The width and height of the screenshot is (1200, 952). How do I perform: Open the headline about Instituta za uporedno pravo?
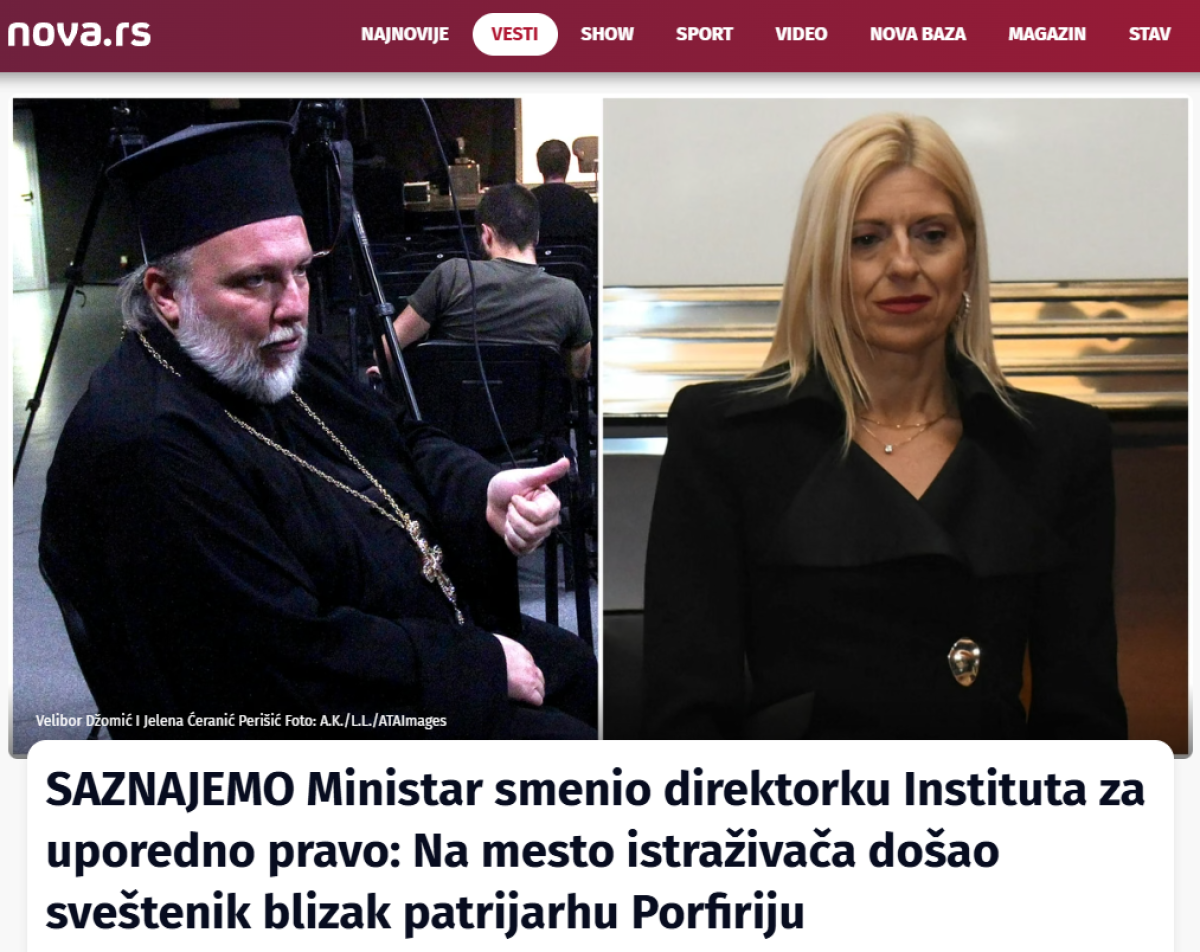click(x=595, y=851)
